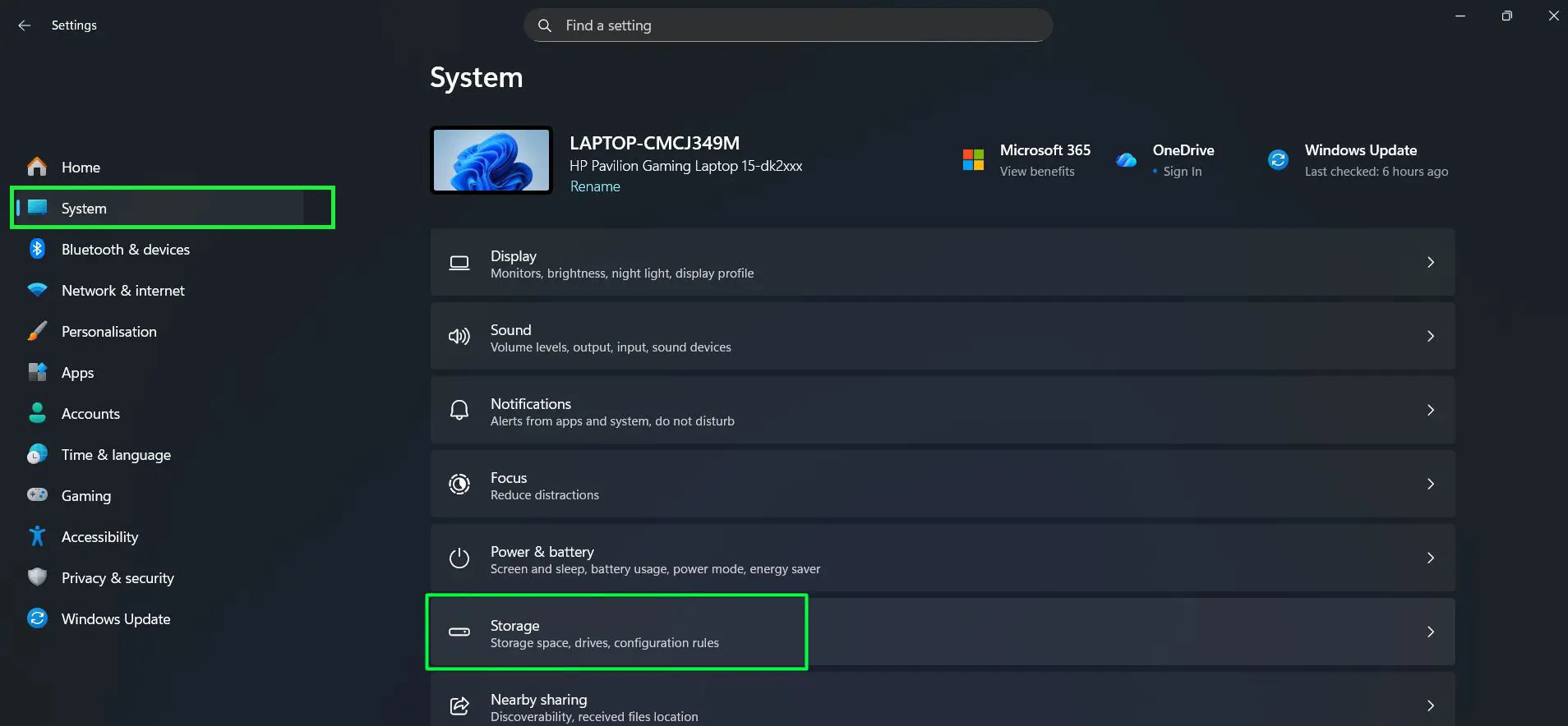Click the Storage drive icon
1568x726 pixels.
coord(459,632)
